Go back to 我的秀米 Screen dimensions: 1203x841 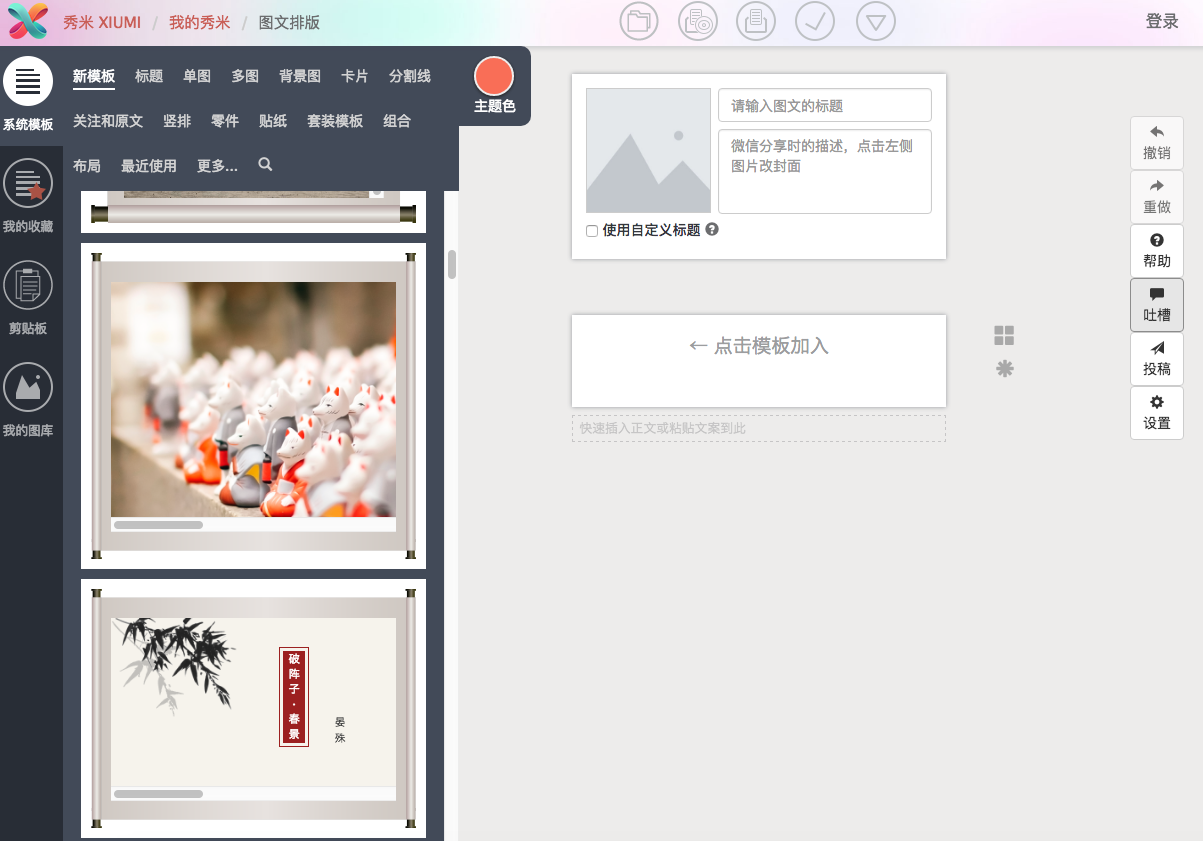pos(198,21)
